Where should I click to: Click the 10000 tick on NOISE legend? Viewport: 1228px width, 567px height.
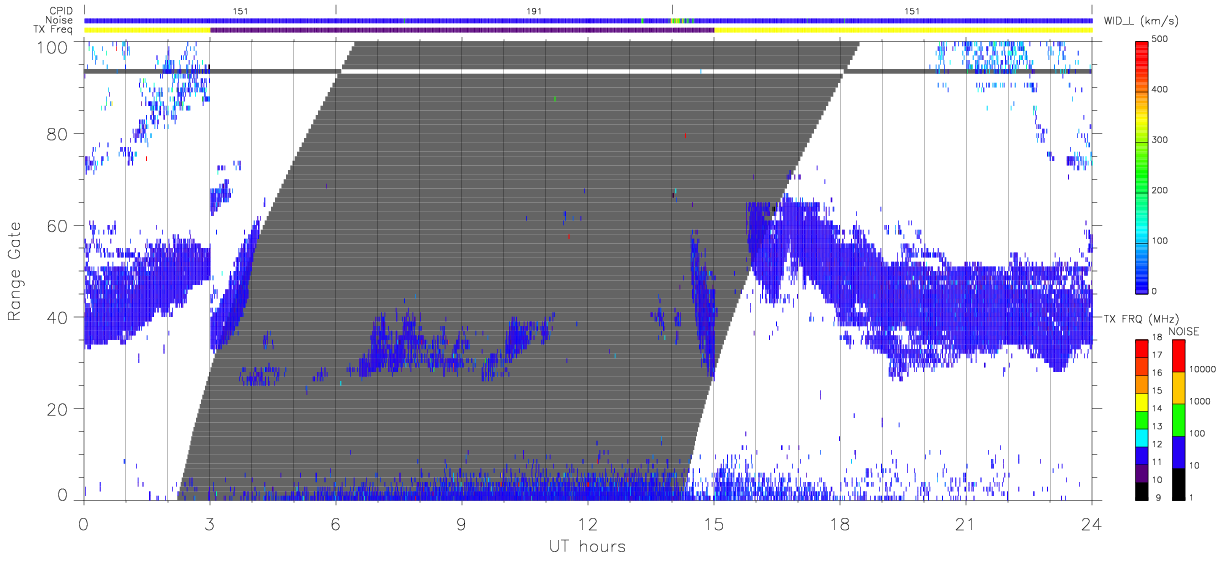pyautogui.click(x=1202, y=368)
